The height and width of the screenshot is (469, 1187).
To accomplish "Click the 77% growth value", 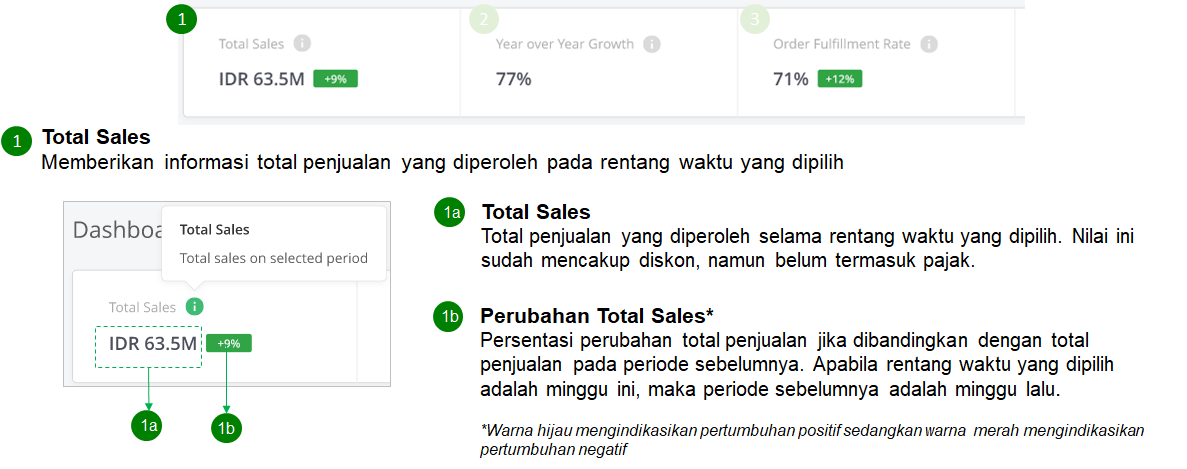I will [x=513, y=79].
